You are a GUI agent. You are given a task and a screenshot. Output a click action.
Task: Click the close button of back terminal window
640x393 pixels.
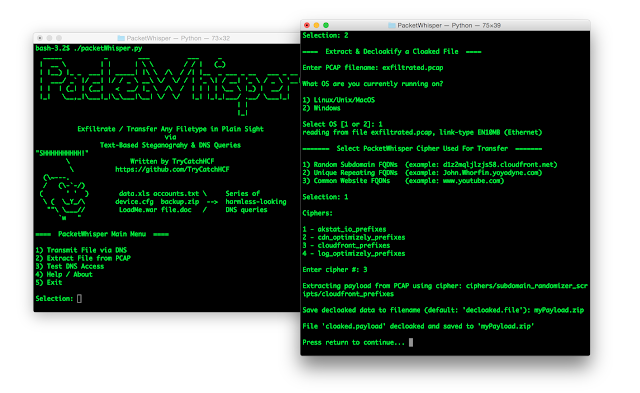click(40, 38)
